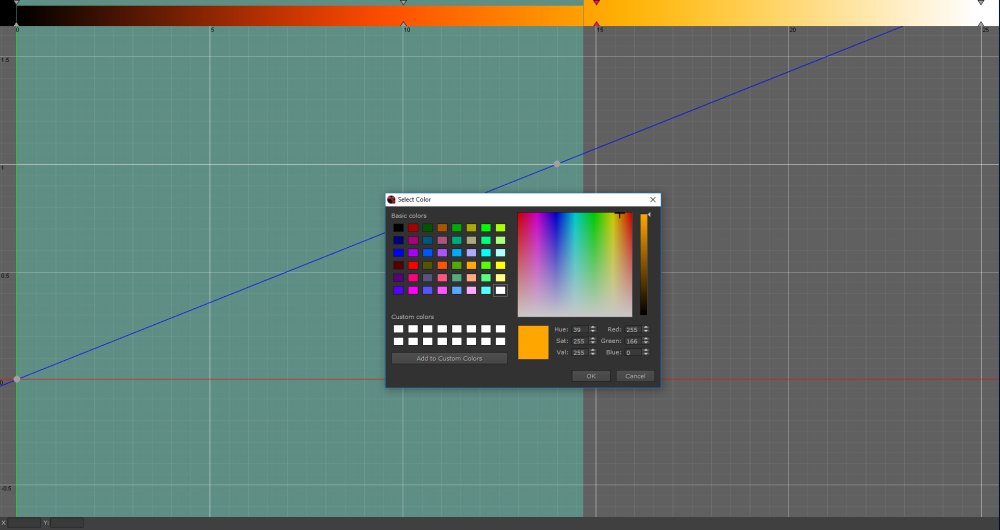Select the curve control point at value 1
This screenshot has height=530, width=1000.
pos(557,164)
